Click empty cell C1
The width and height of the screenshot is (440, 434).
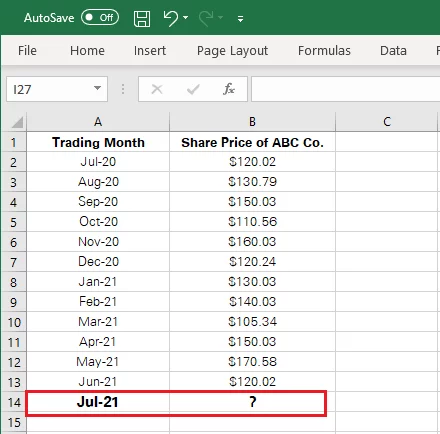[386, 142]
